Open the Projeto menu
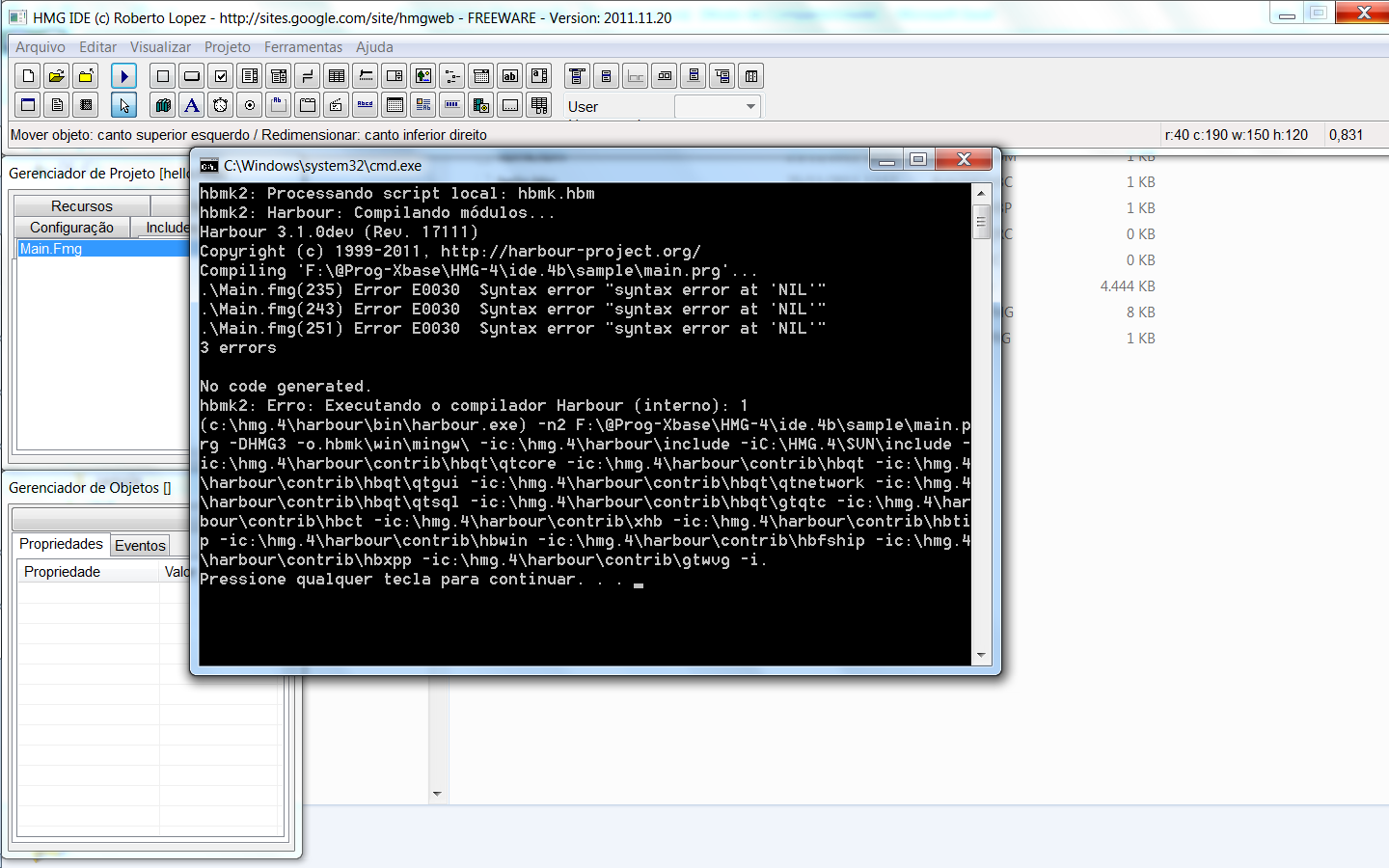The image size is (1389, 868). (x=227, y=47)
